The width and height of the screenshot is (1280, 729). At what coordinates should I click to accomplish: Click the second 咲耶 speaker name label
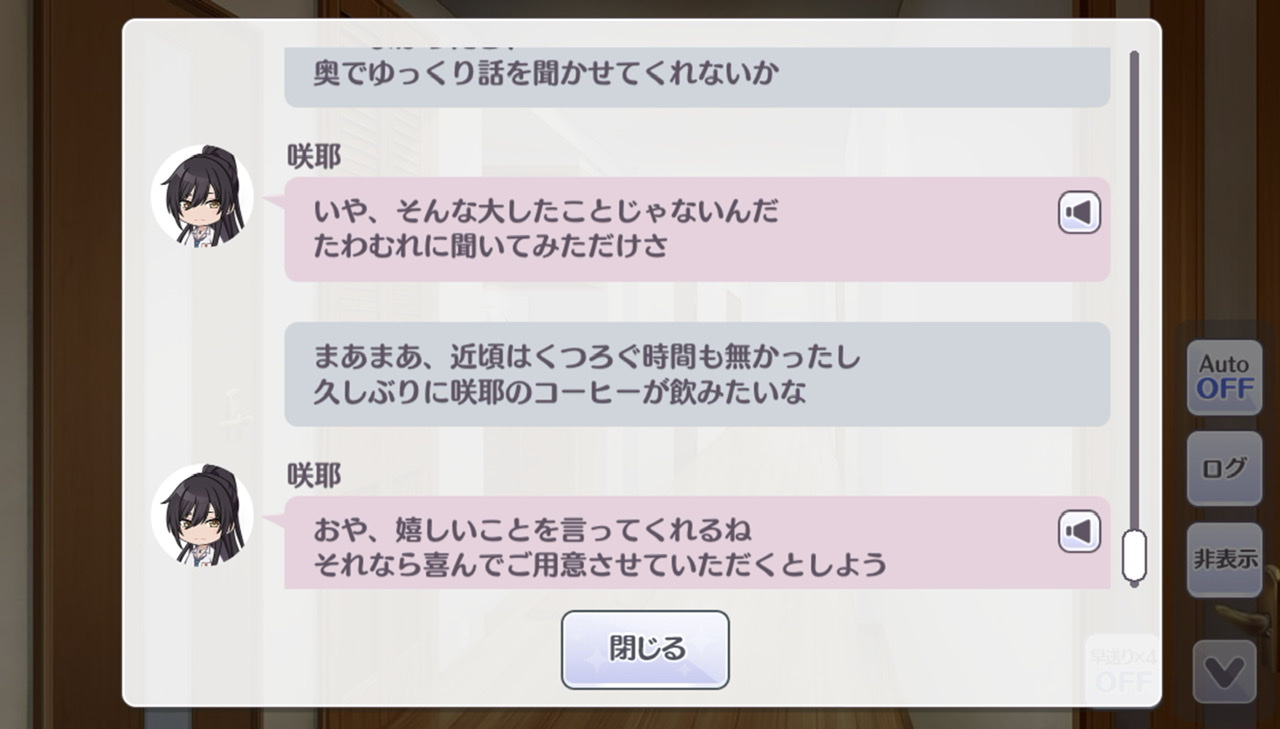click(314, 476)
